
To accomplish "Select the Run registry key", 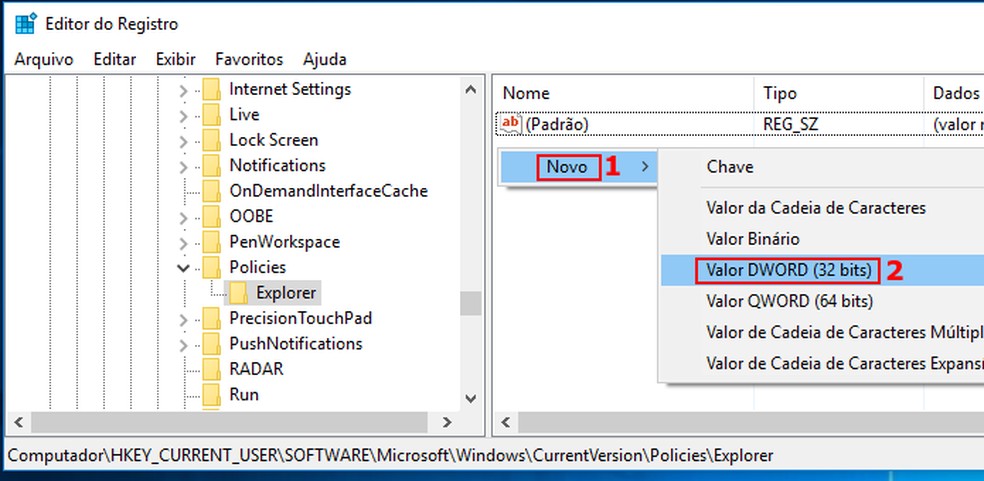I will pos(244,395).
